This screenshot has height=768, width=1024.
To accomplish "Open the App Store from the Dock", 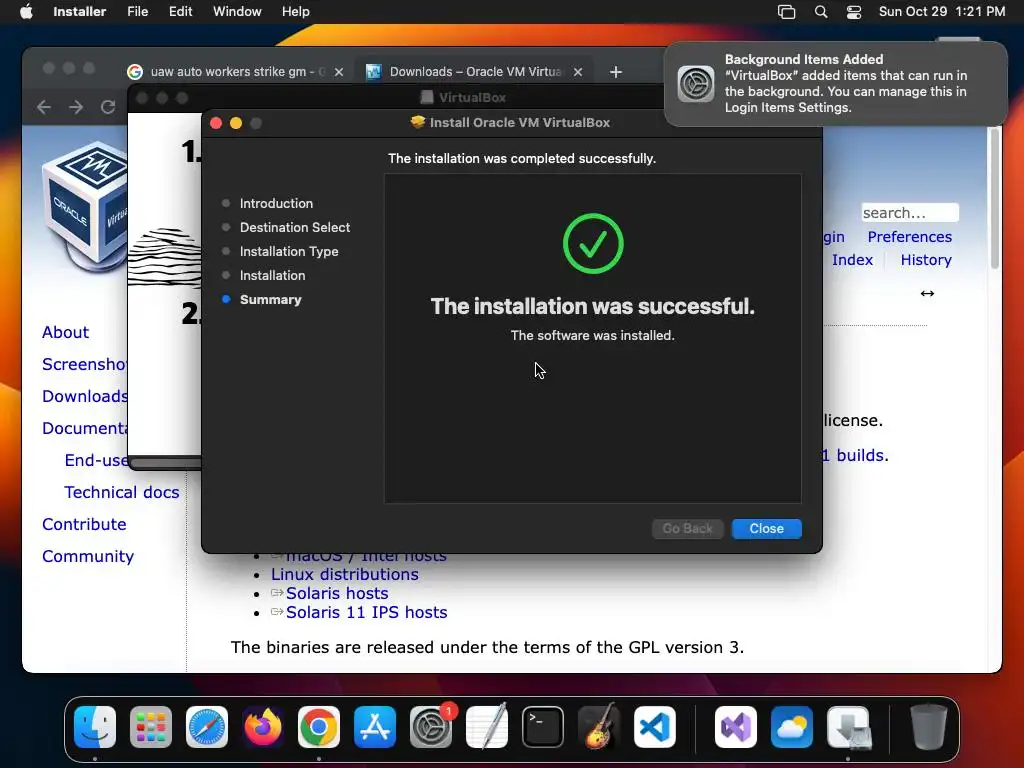I will click(375, 727).
